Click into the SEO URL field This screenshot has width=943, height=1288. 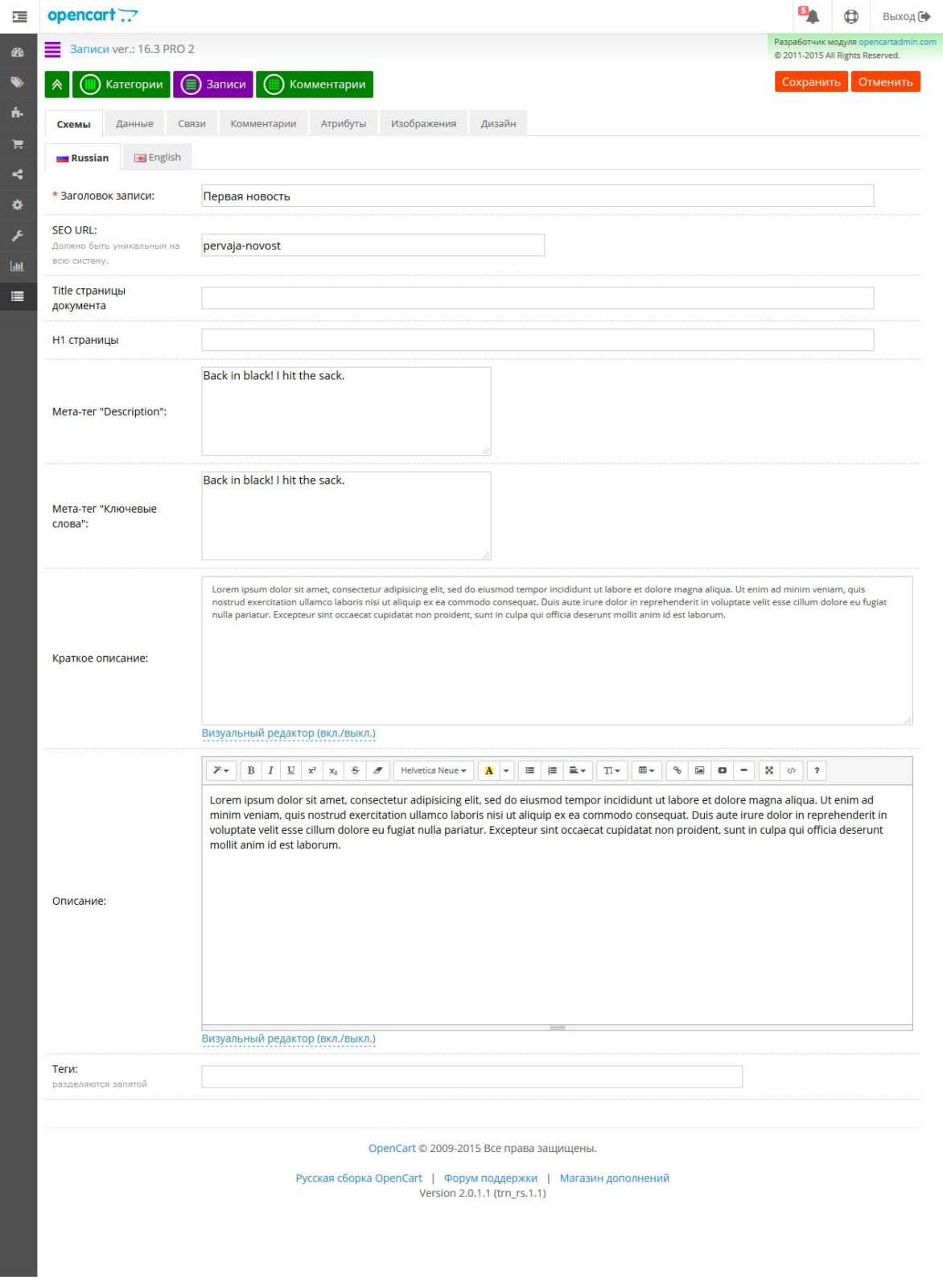[x=373, y=246]
